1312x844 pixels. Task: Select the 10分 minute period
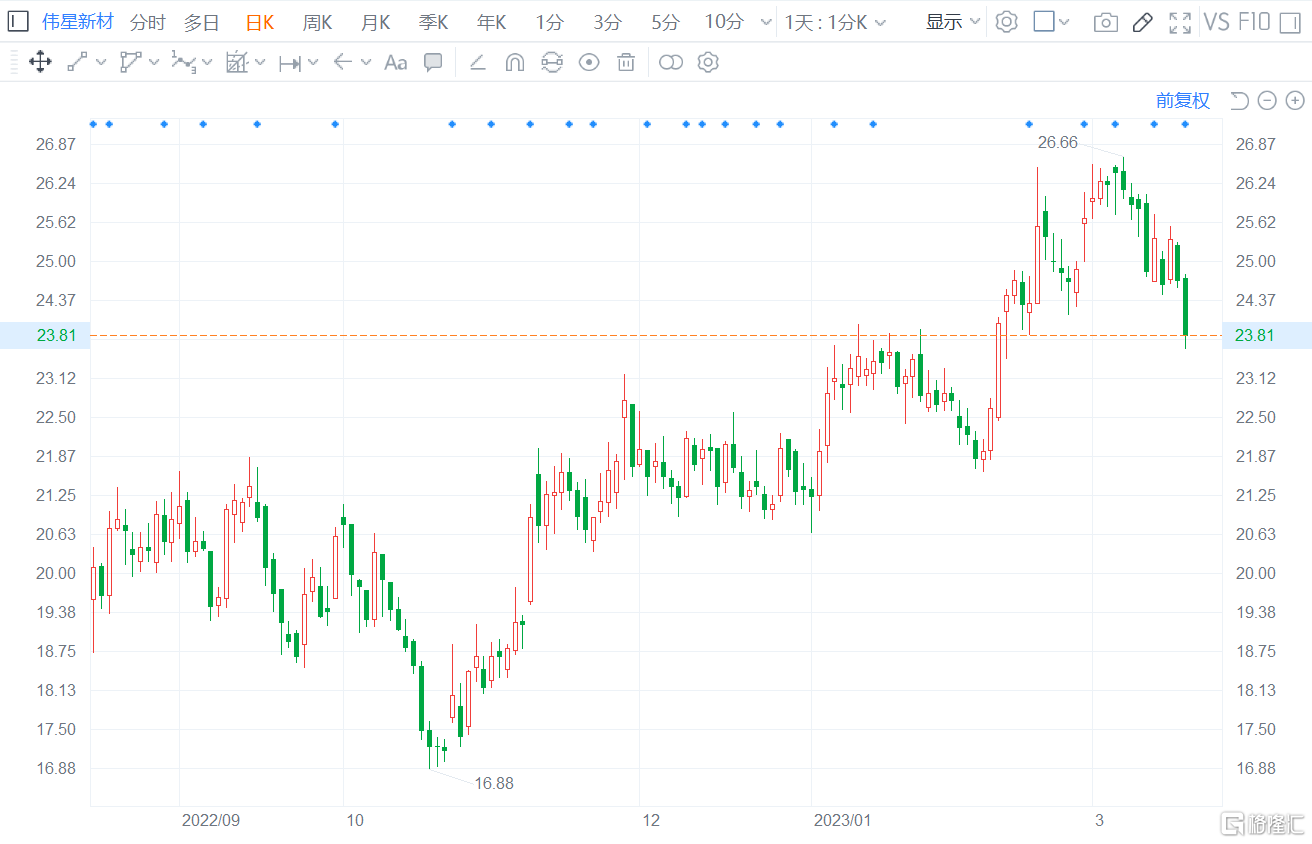724,22
